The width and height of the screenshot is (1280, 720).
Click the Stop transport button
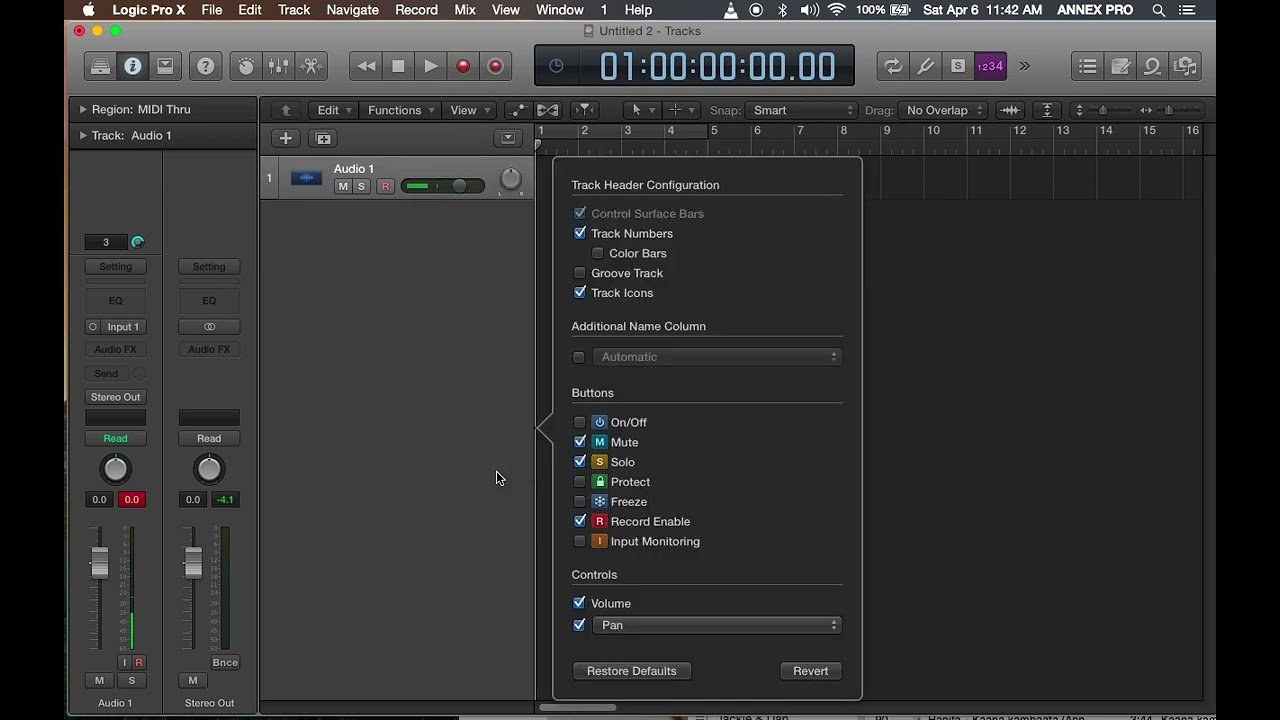[x=398, y=67]
